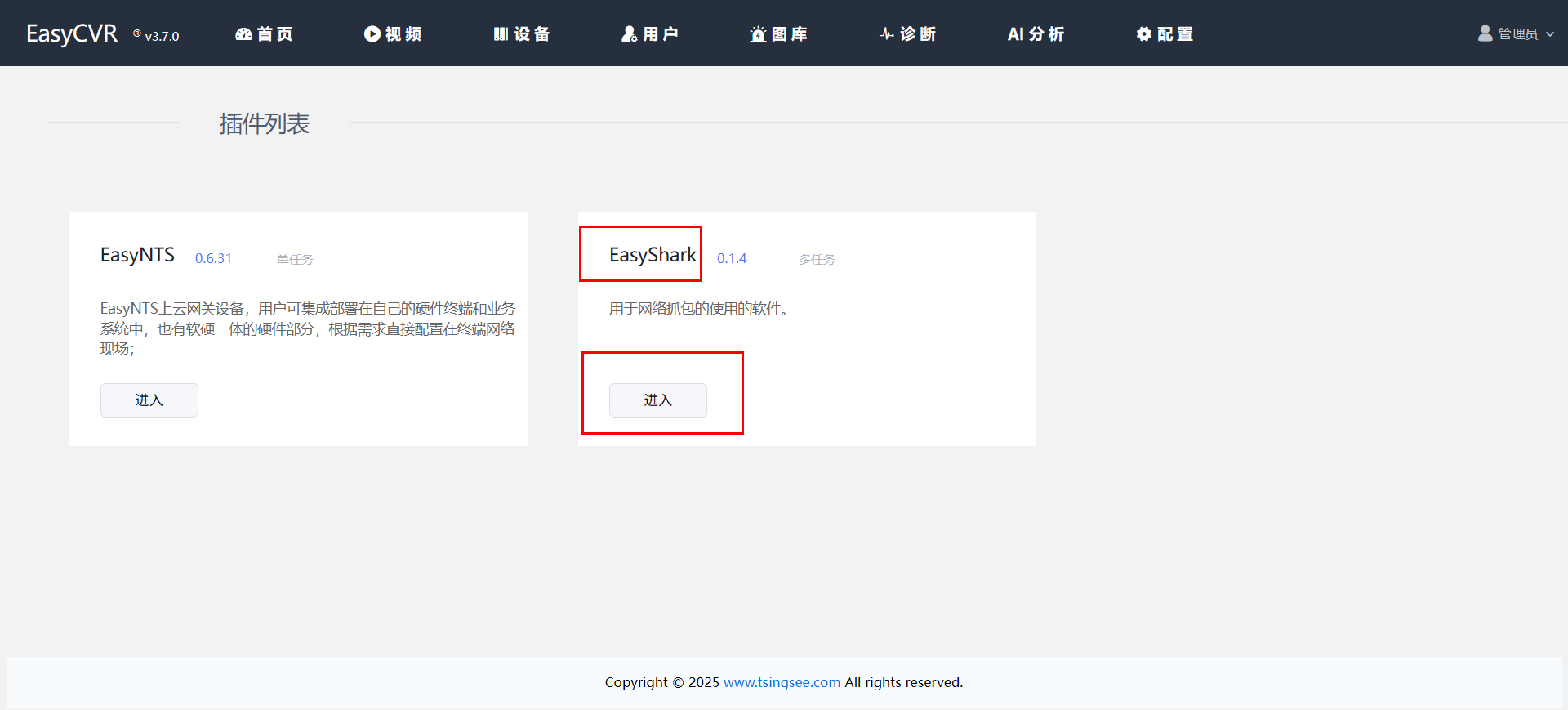Open the 配置 menu
This screenshot has width=1568, height=710.
pos(1165,34)
